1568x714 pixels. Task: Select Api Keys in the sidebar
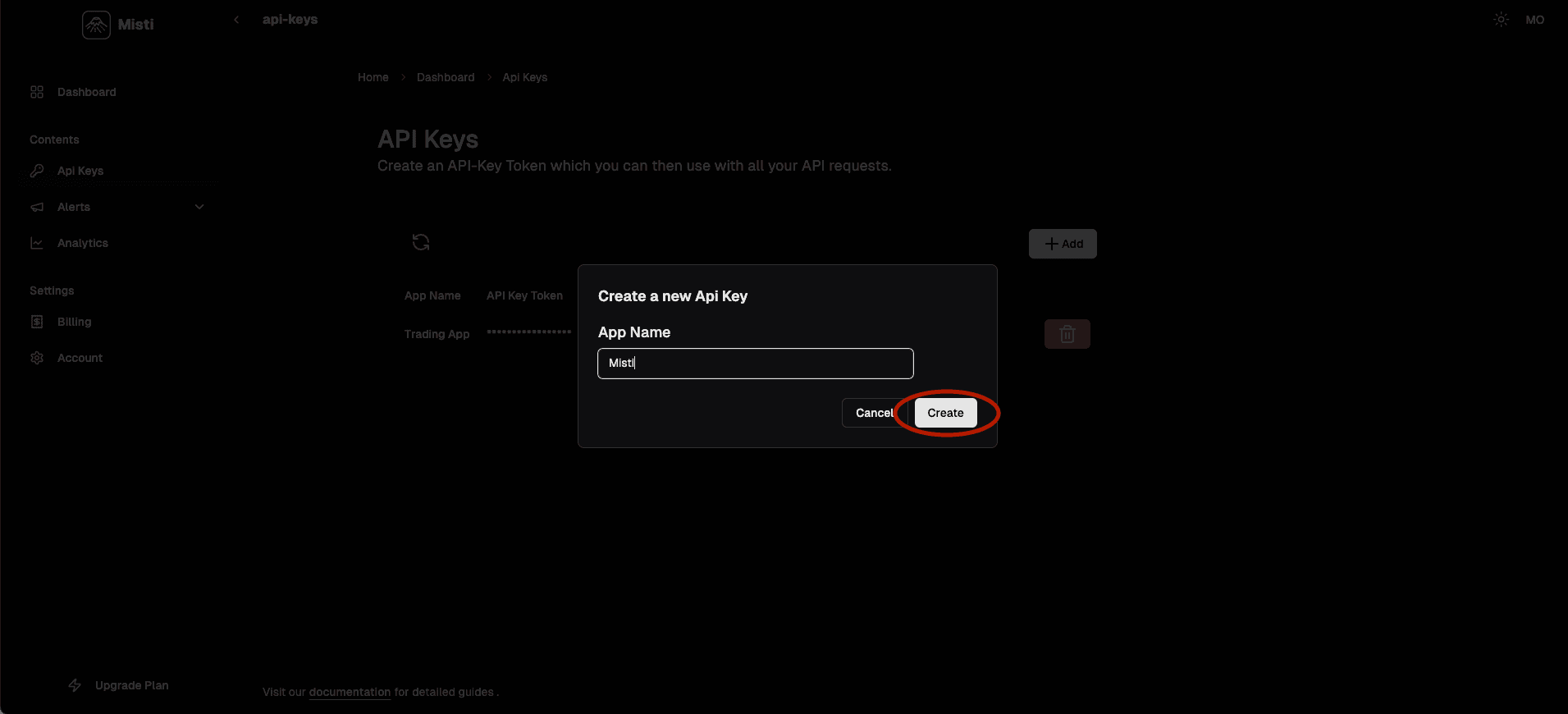click(x=80, y=171)
